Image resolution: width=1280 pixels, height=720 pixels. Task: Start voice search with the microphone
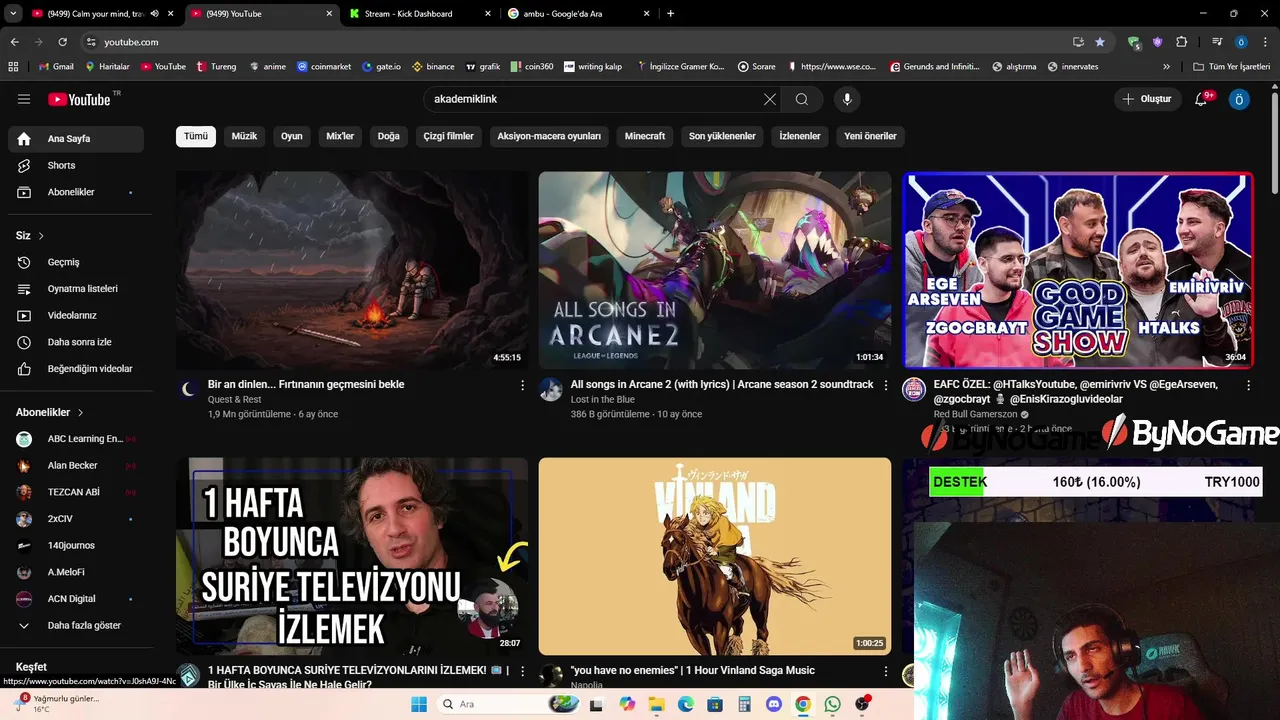[847, 99]
